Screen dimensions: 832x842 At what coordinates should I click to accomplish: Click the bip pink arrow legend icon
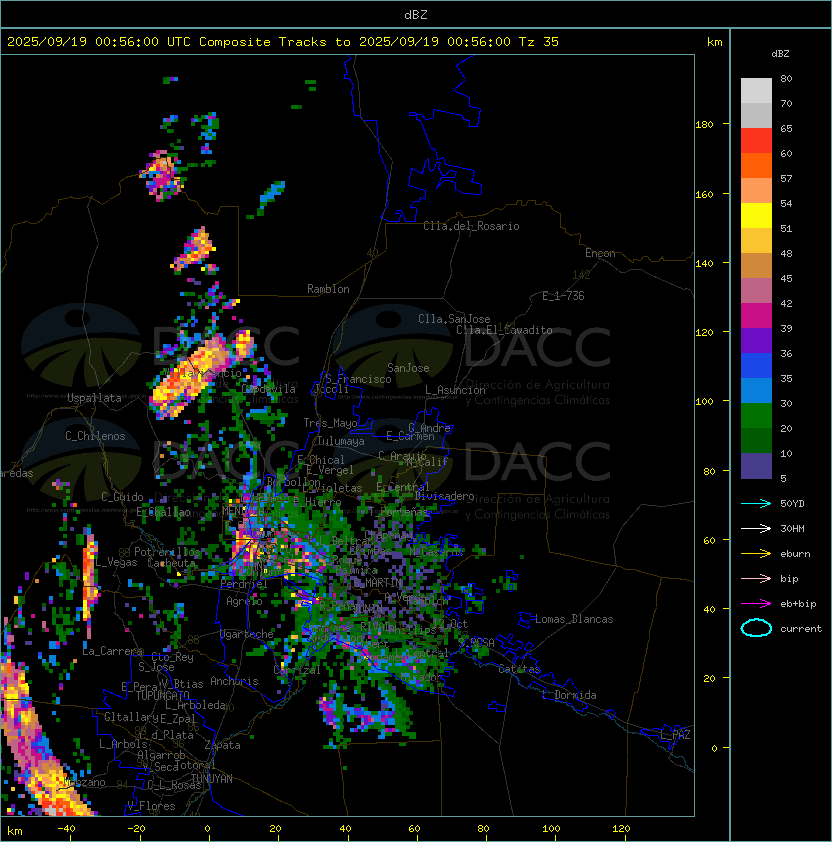coord(756,579)
